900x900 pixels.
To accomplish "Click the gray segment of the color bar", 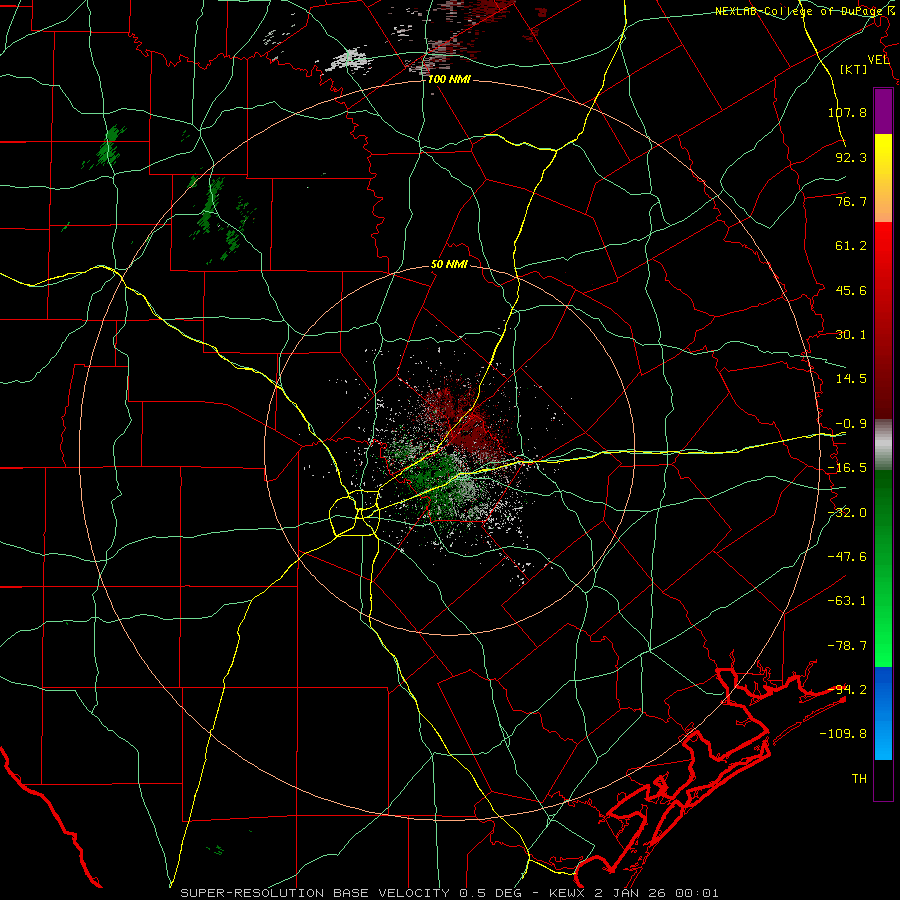I will click(883, 445).
